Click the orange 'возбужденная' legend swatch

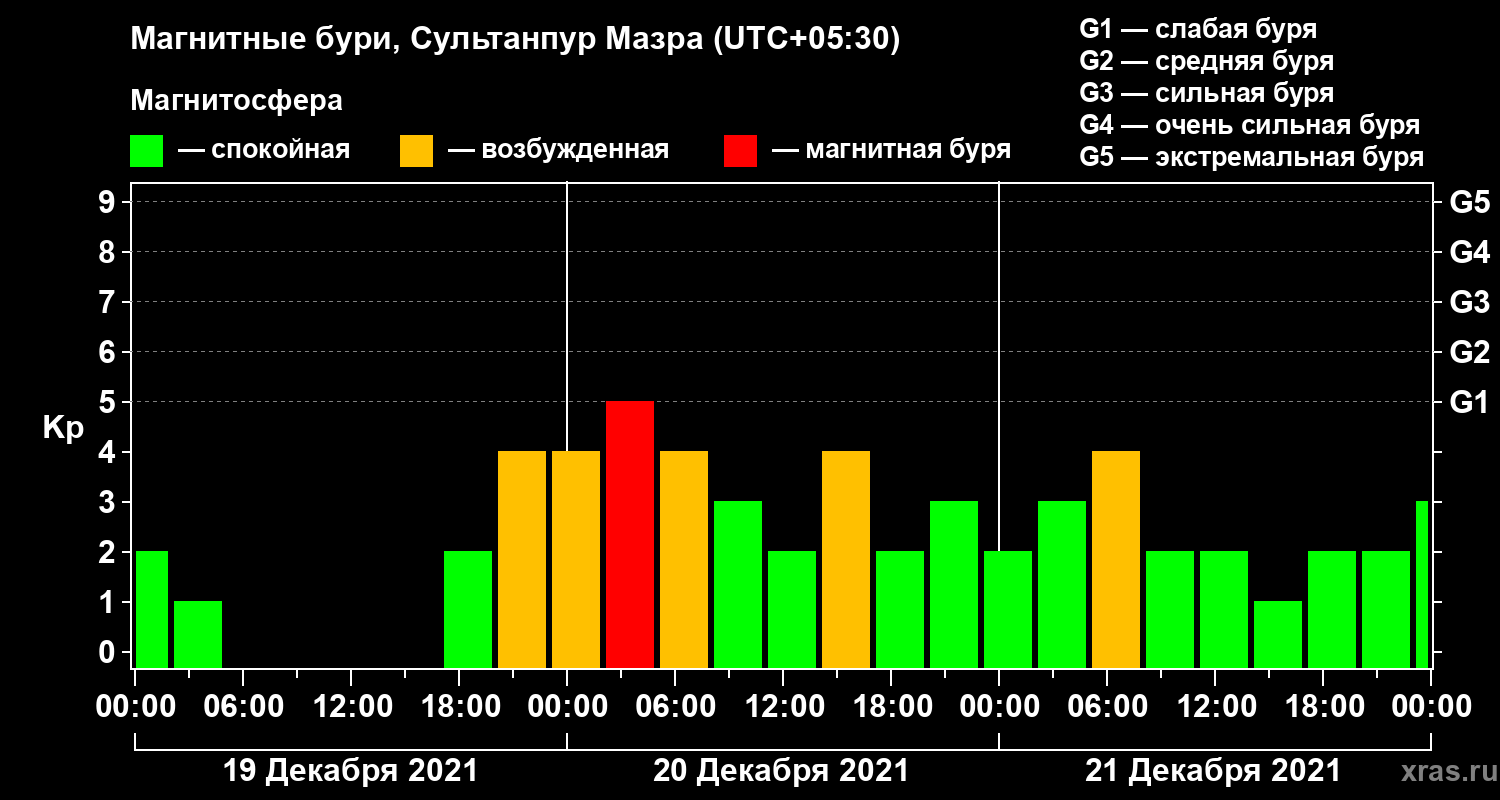pos(416,151)
